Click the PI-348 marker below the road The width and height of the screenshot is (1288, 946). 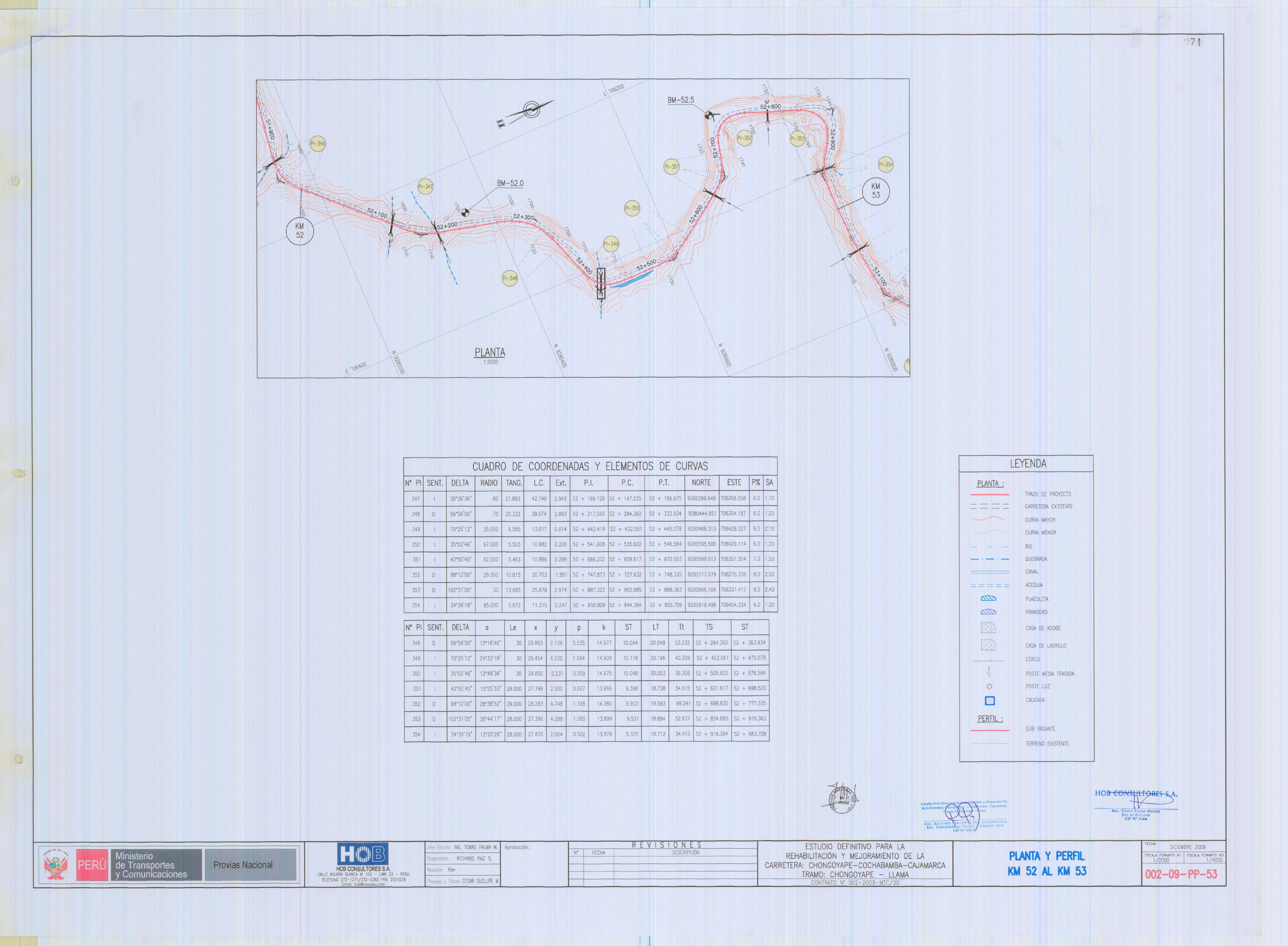pos(510,278)
